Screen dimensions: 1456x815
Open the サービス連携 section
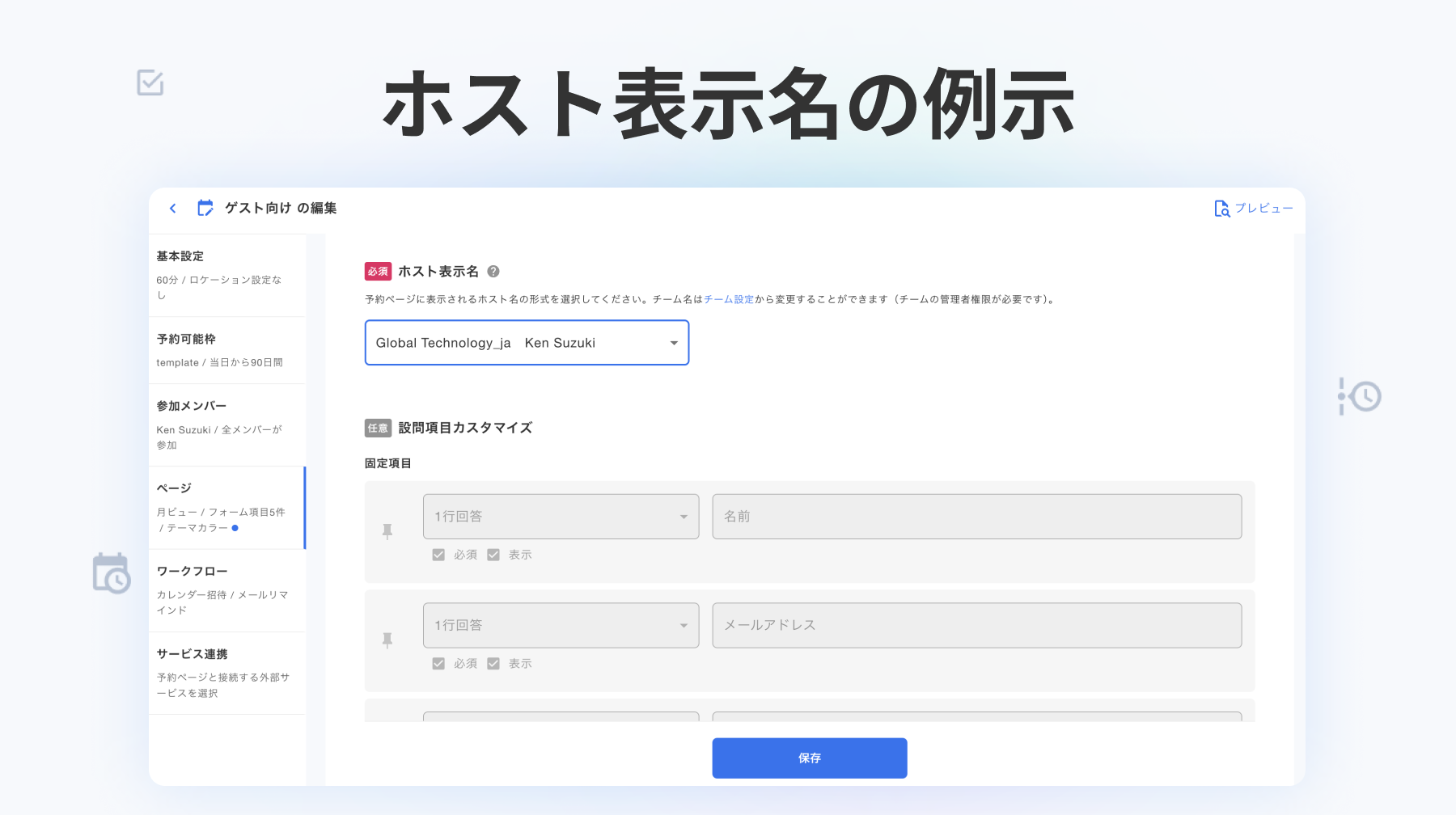(227, 674)
